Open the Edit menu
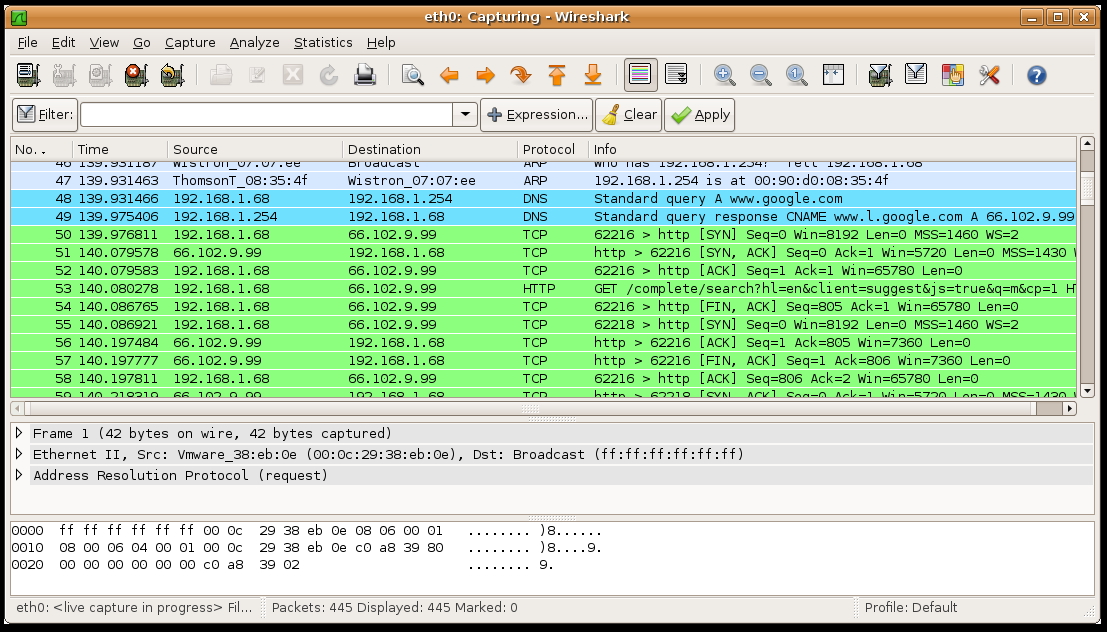 click(64, 42)
